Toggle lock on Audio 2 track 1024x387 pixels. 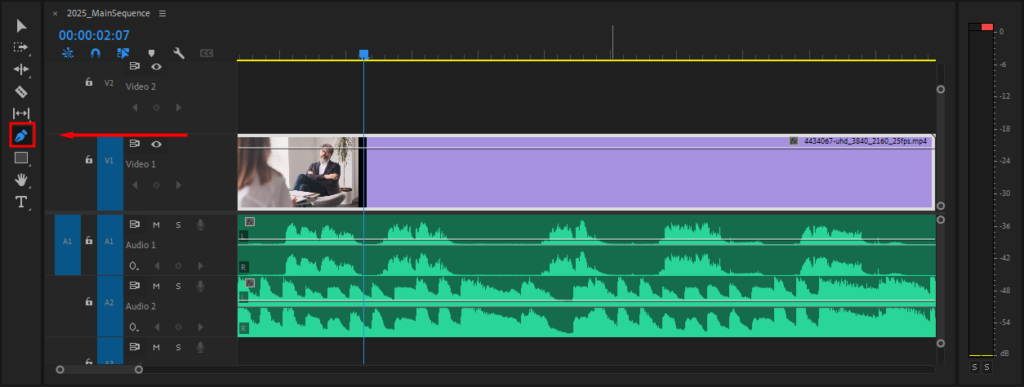pos(89,302)
